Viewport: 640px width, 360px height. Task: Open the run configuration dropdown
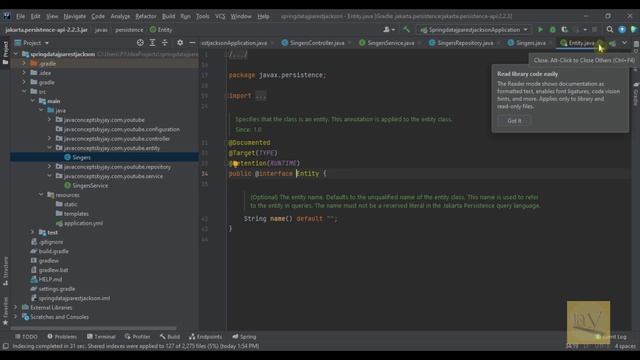tap(474, 30)
